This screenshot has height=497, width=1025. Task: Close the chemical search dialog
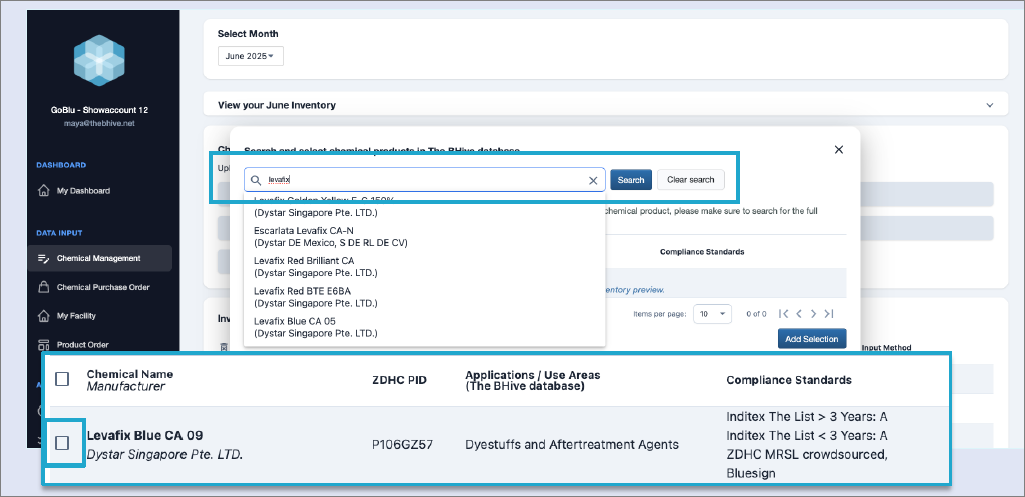[839, 150]
